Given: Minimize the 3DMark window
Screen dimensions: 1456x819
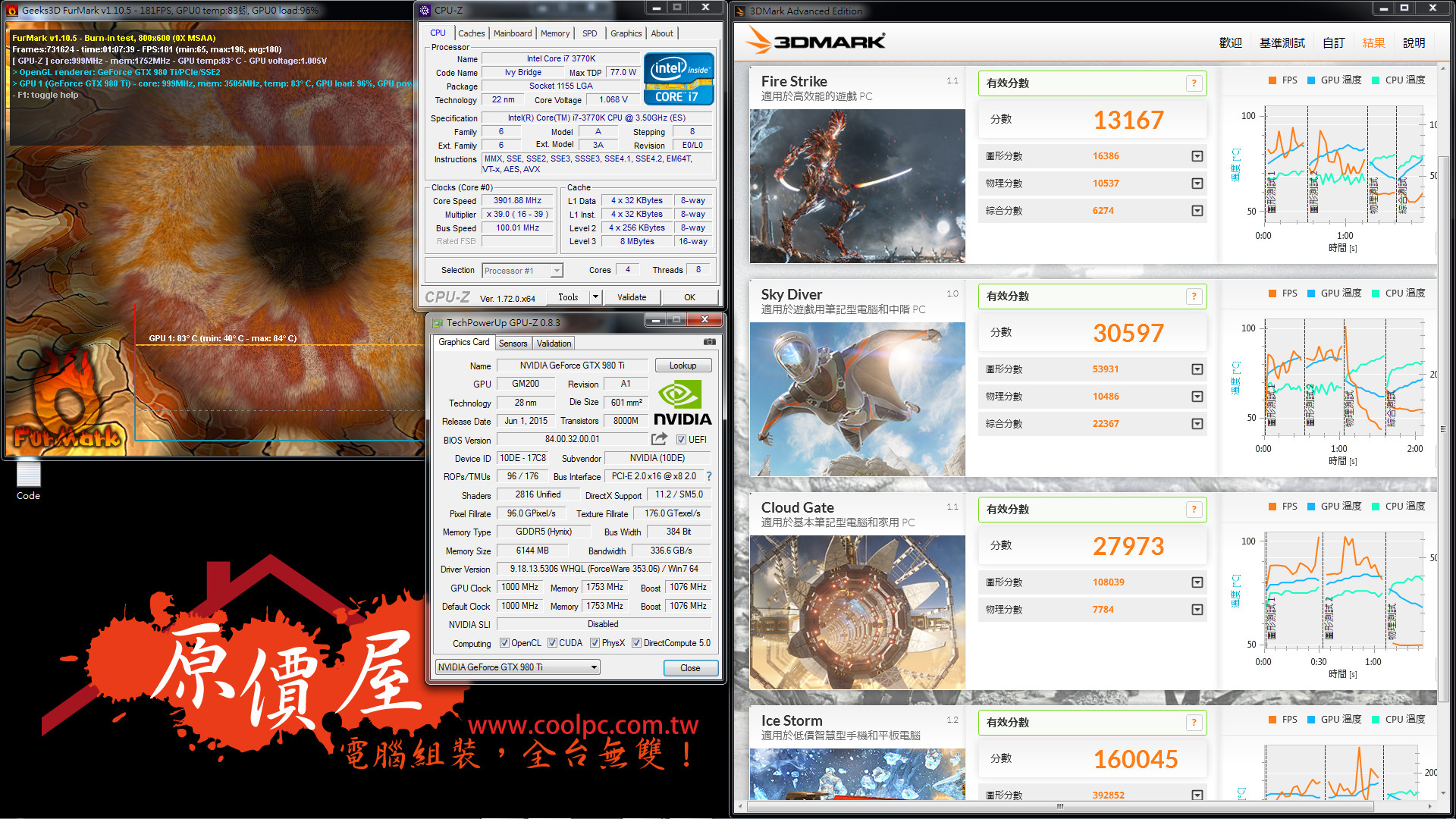Looking at the screenshot, I should (x=1383, y=8).
